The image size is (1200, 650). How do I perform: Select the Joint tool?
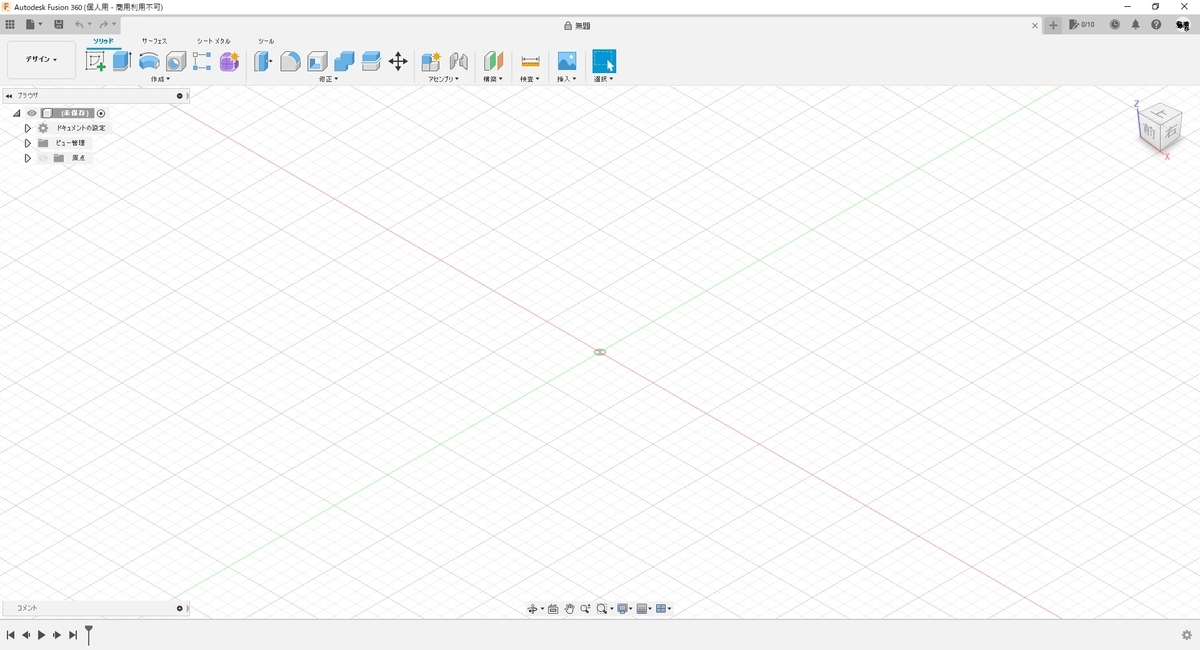(458, 61)
